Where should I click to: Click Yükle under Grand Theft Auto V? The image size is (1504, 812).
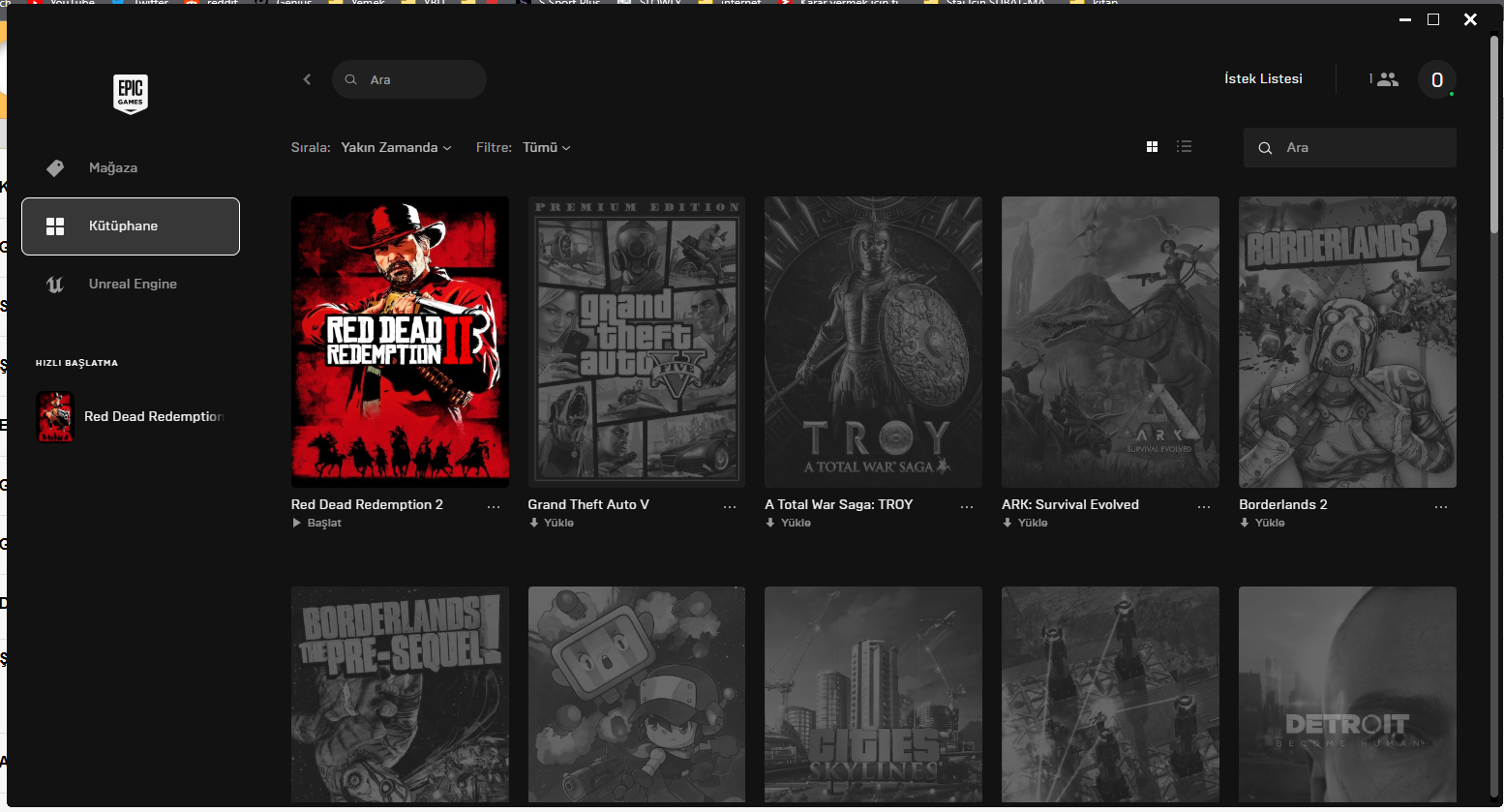552,523
